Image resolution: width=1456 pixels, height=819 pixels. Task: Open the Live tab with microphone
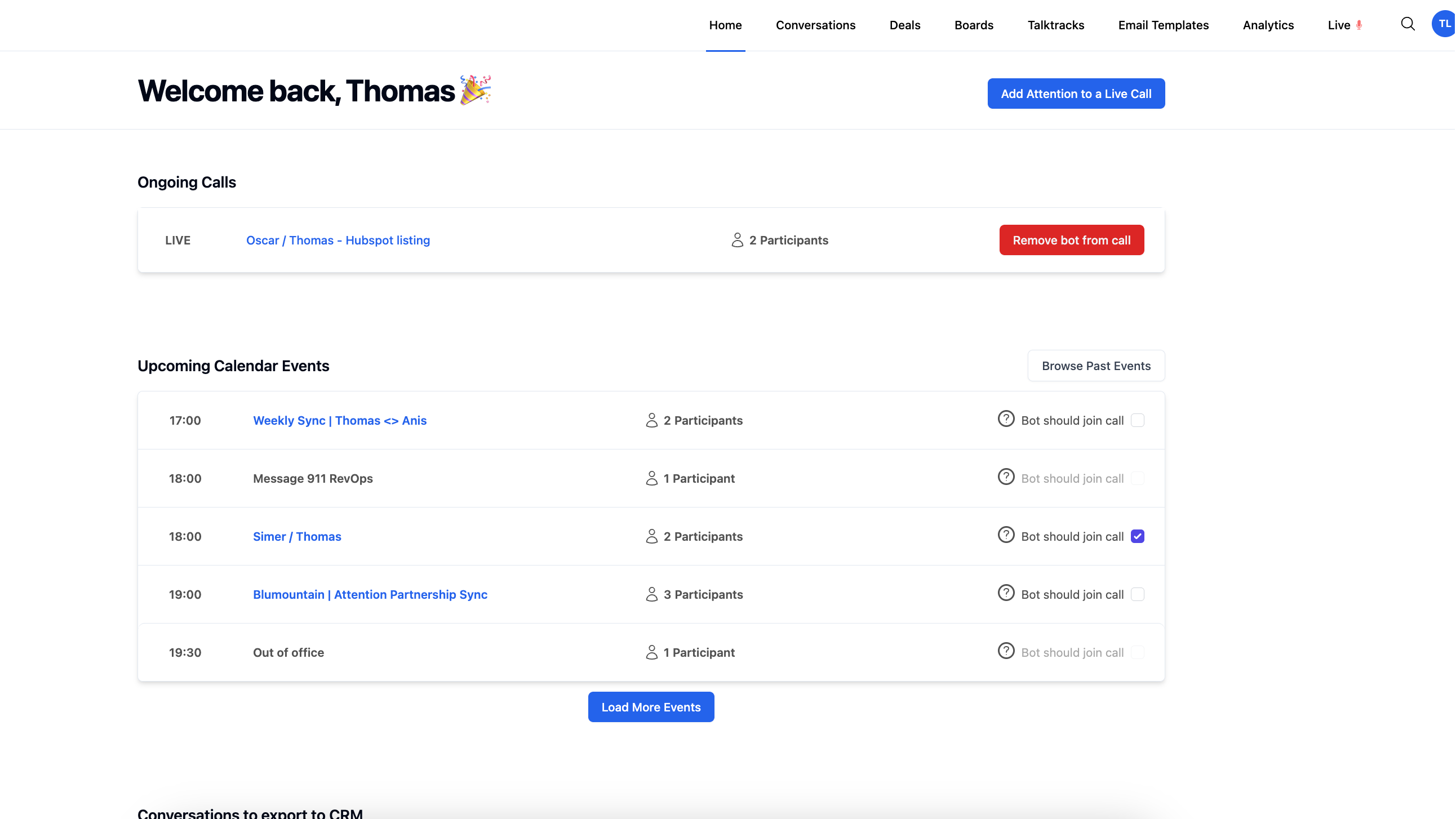tap(1344, 25)
